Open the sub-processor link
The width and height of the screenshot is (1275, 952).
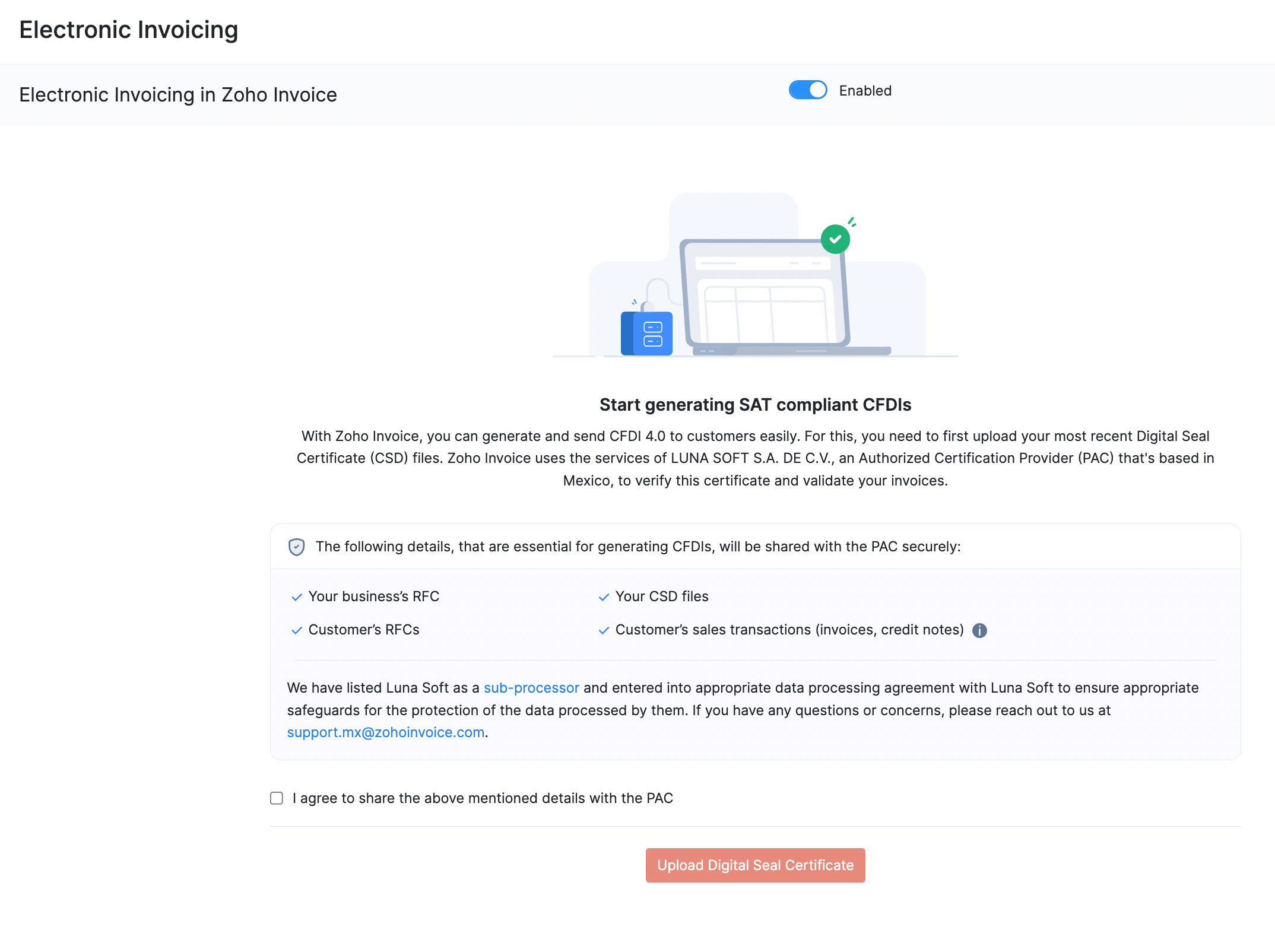(531, 688)
